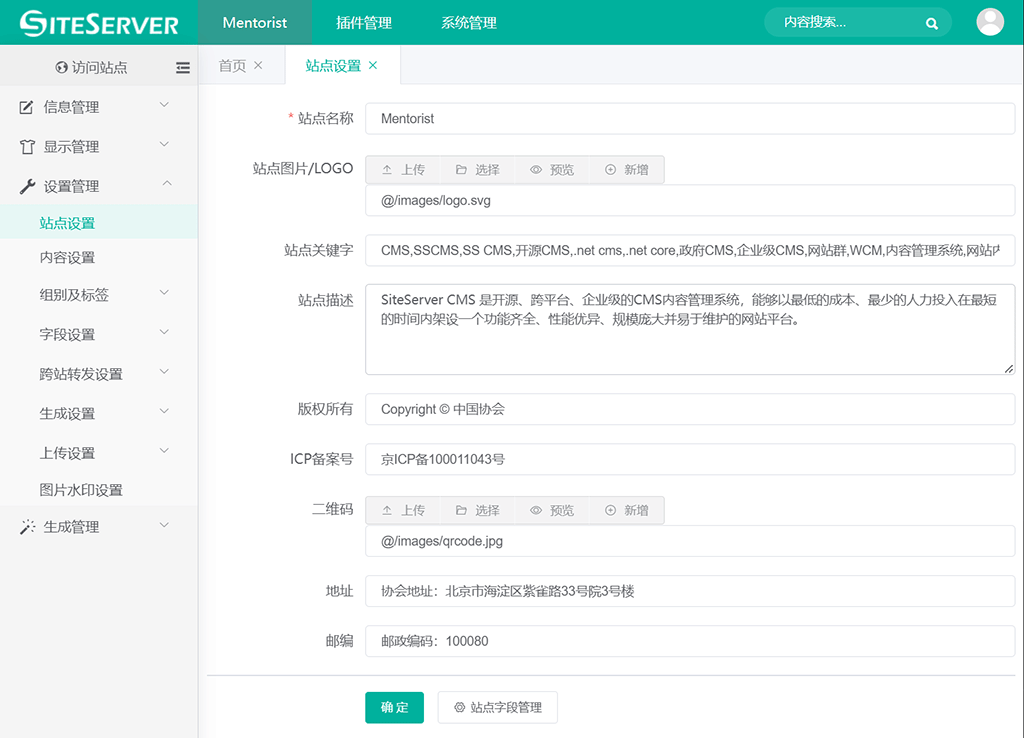Click 上传 for the site logo
1024x738 pixels.
coord(403,170)
